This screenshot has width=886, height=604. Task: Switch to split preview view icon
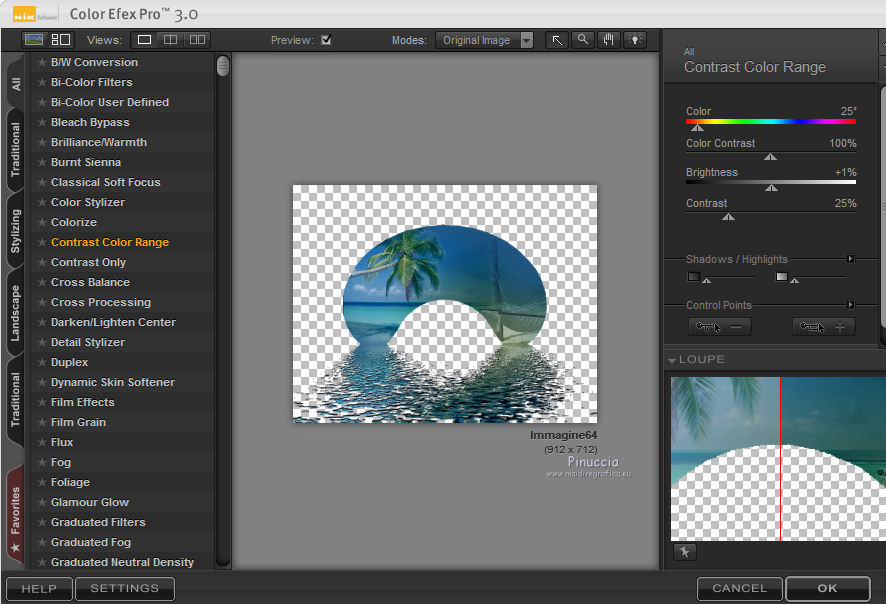pos(171,40)
